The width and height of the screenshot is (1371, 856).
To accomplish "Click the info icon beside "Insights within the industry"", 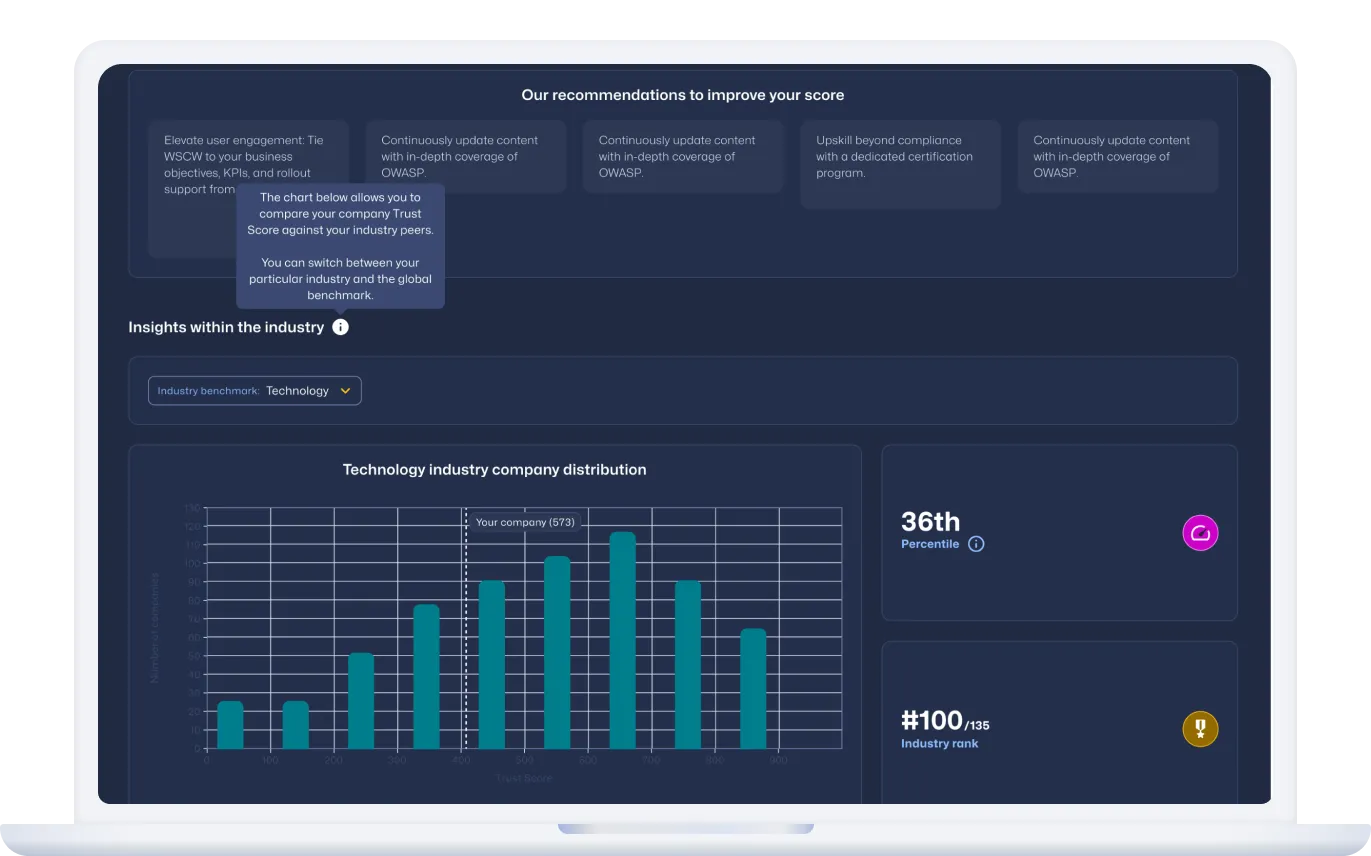I will (x=340, y=327).
